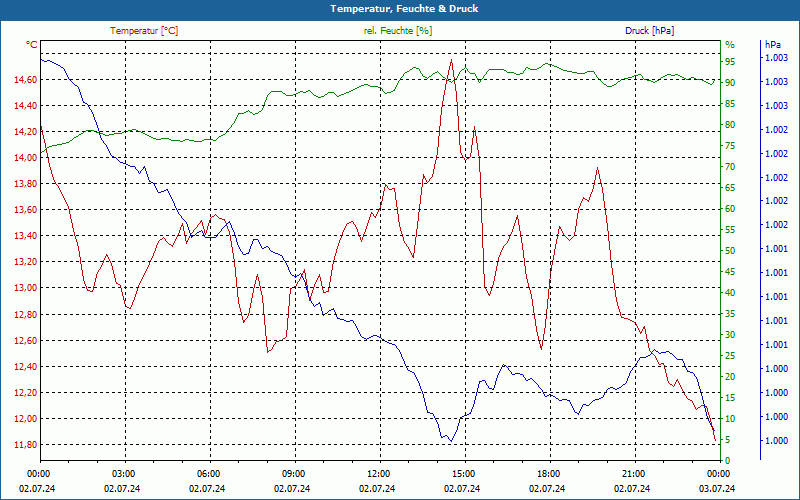Screen dimensions: 800x500
Task: Click green humidity axis value 75
Action: (x=730, y=145)
